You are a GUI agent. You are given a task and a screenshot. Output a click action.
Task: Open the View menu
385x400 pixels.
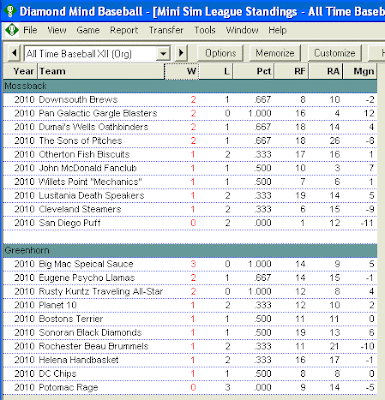(57, 30)
